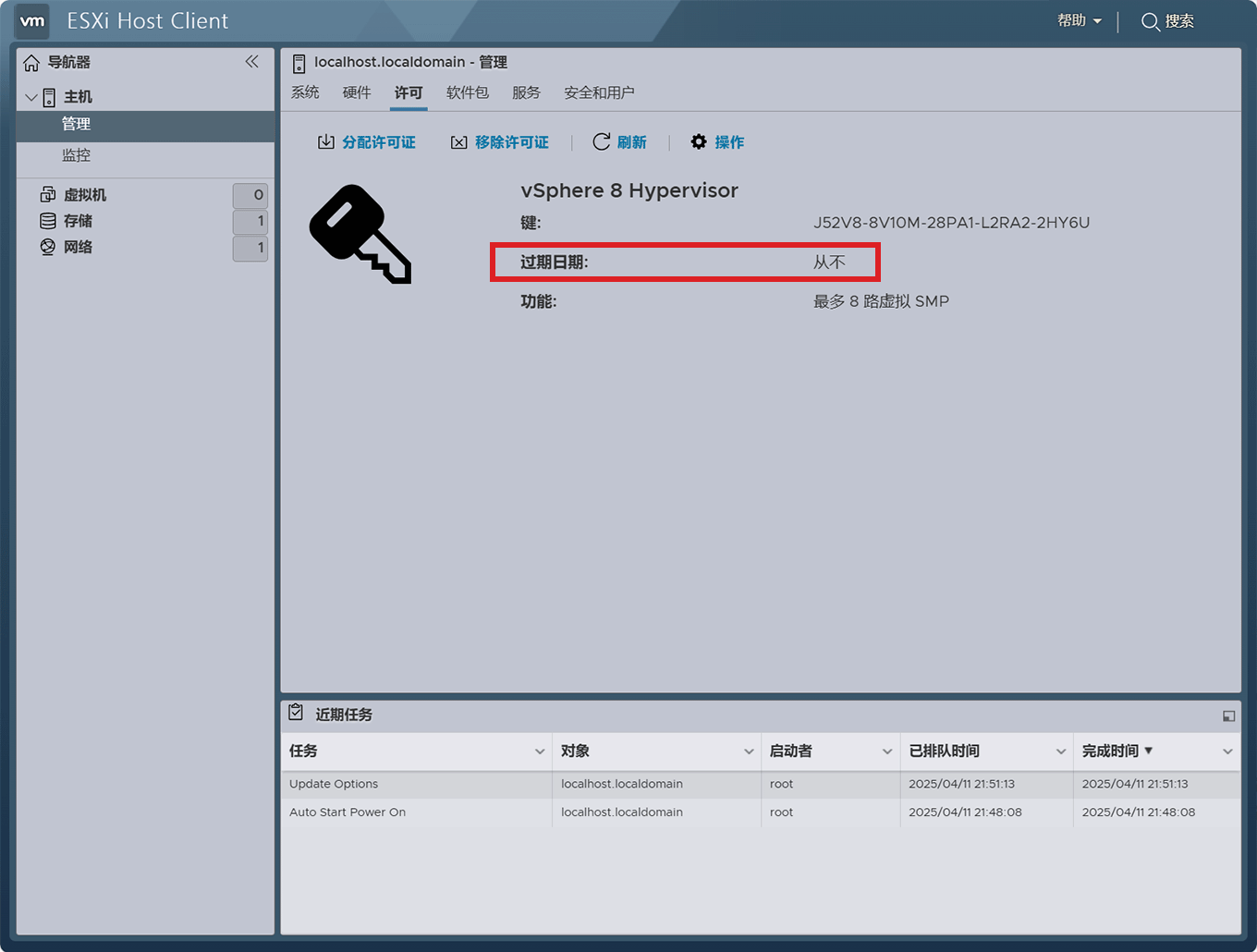The width and height of the screenshot is (1257, 952).
Task: Click the 近期任务 clipboard icon
Action: [296, 712]
